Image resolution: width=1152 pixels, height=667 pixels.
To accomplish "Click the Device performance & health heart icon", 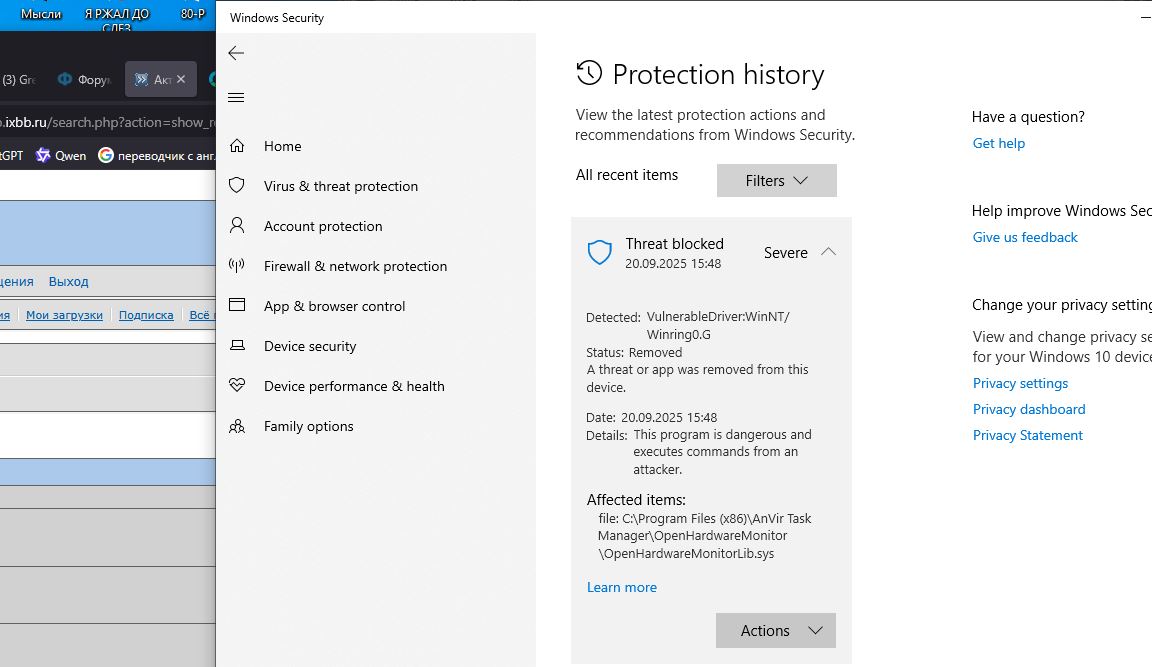I will tap(237, 386).
